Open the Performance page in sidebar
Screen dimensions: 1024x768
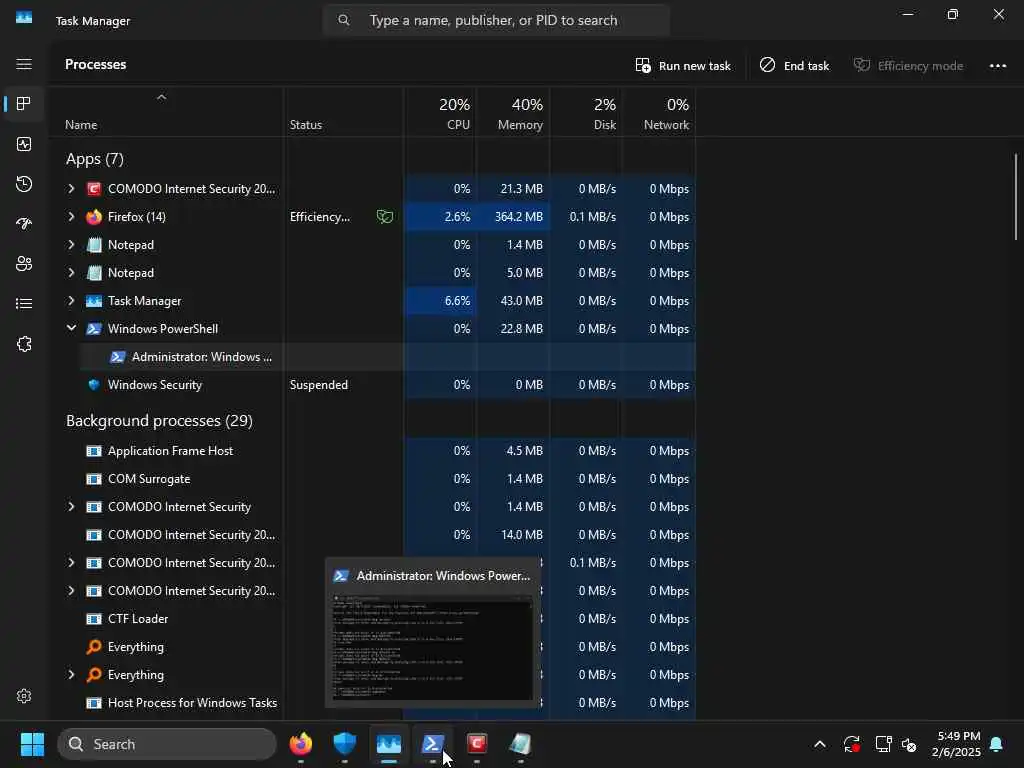[24, 144]
